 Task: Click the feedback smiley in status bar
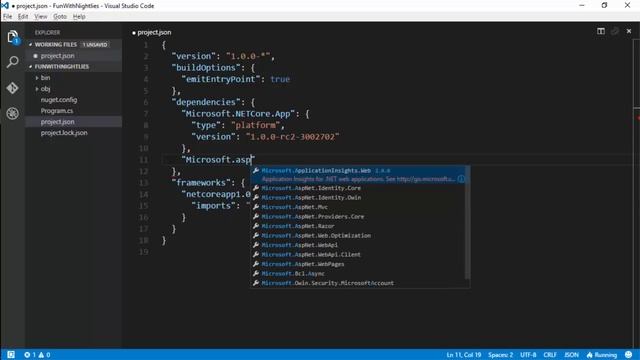point(629,355)
